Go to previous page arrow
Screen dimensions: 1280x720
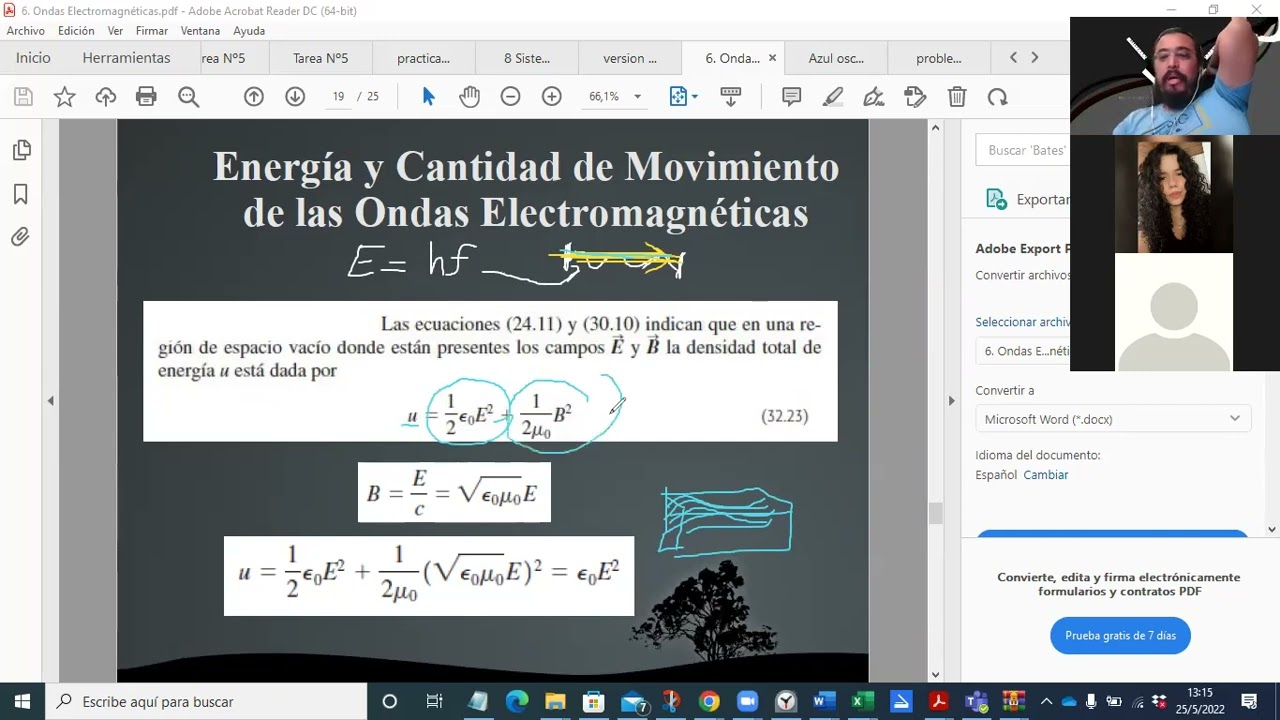[x=254, y=97]
